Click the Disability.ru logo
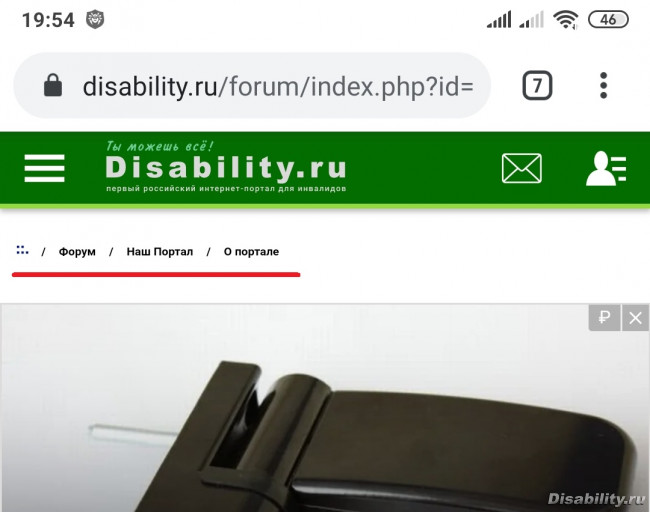This screenshot has height=512, width=650. tap(226, 167)
